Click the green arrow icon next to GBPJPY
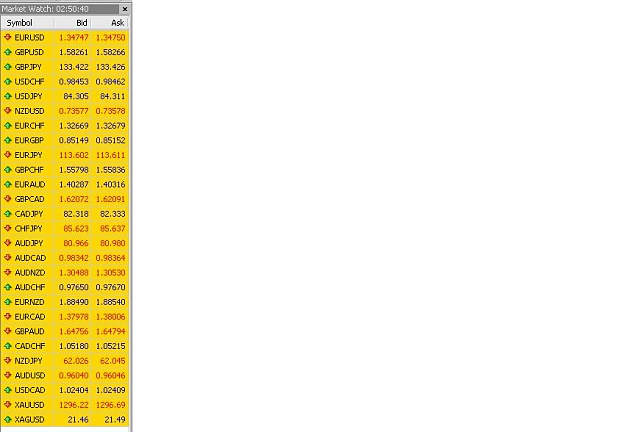This screenshot has width=625, height=432. pyautogui.click(x=8, y=67)
